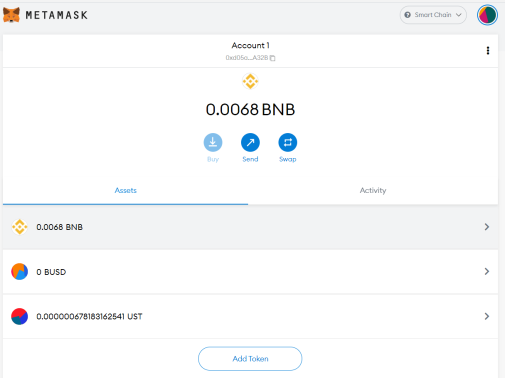Click the Send arrow icon

(250, 142)
